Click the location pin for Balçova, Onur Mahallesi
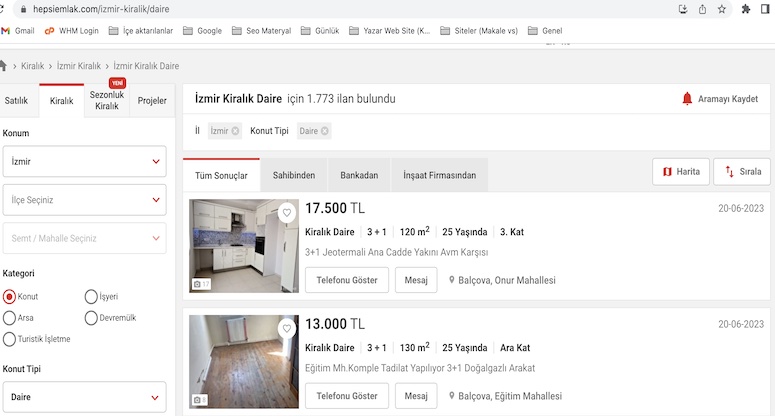The height and width of the screenshot is (416, 775). point(451,280)
